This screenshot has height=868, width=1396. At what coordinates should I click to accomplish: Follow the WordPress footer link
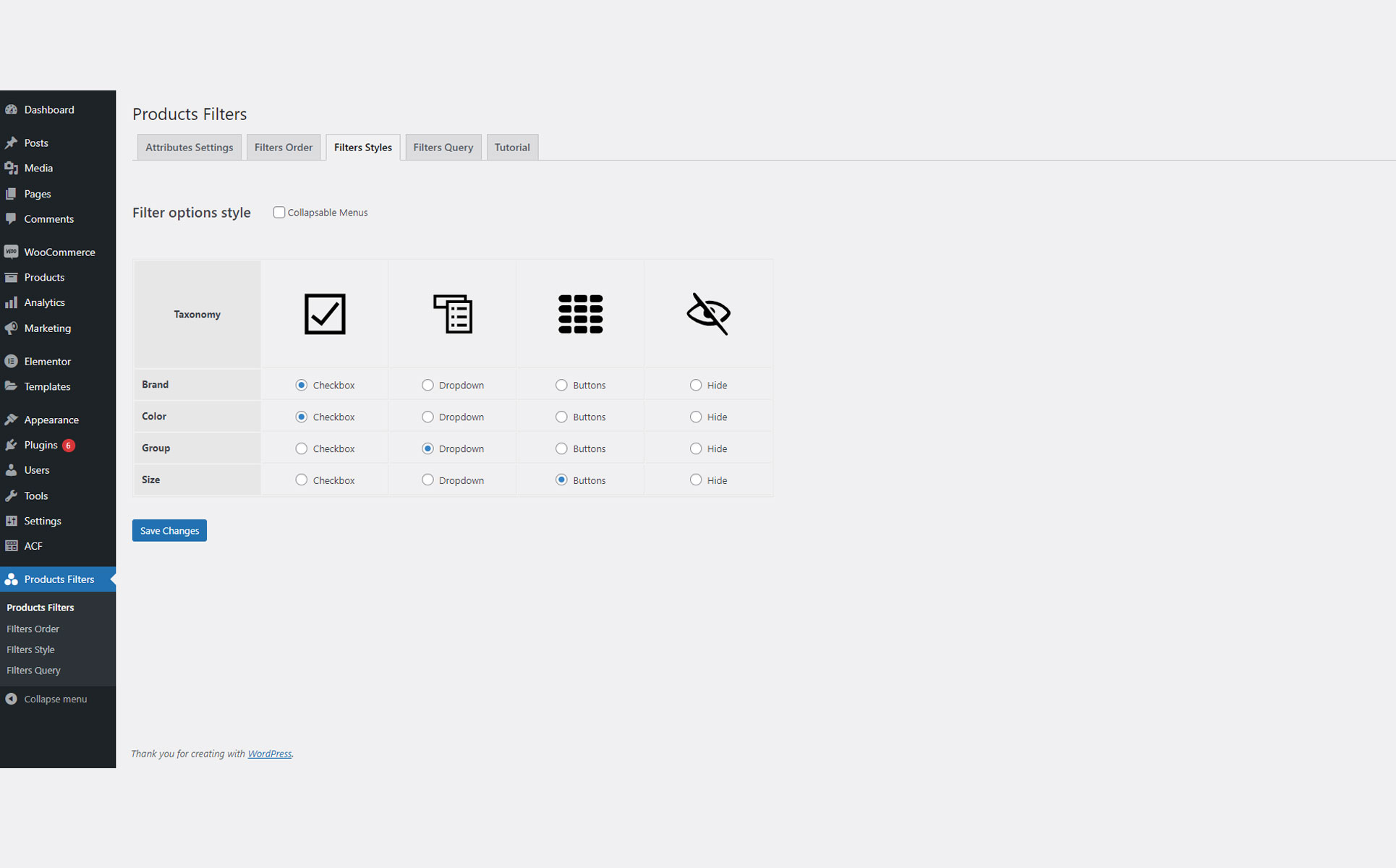coord(269,754)
